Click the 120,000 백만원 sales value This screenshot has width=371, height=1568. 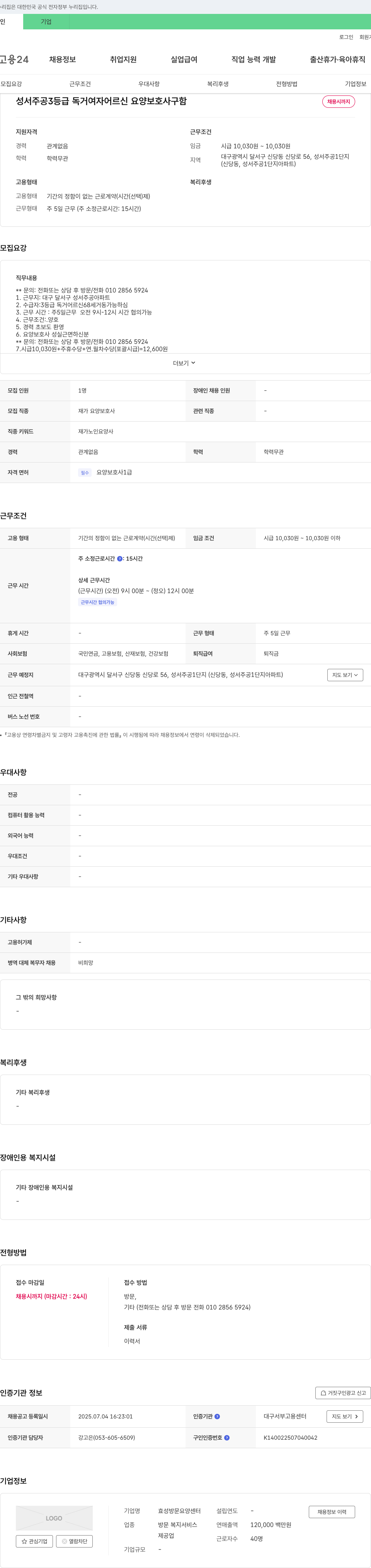[271, 1525]
